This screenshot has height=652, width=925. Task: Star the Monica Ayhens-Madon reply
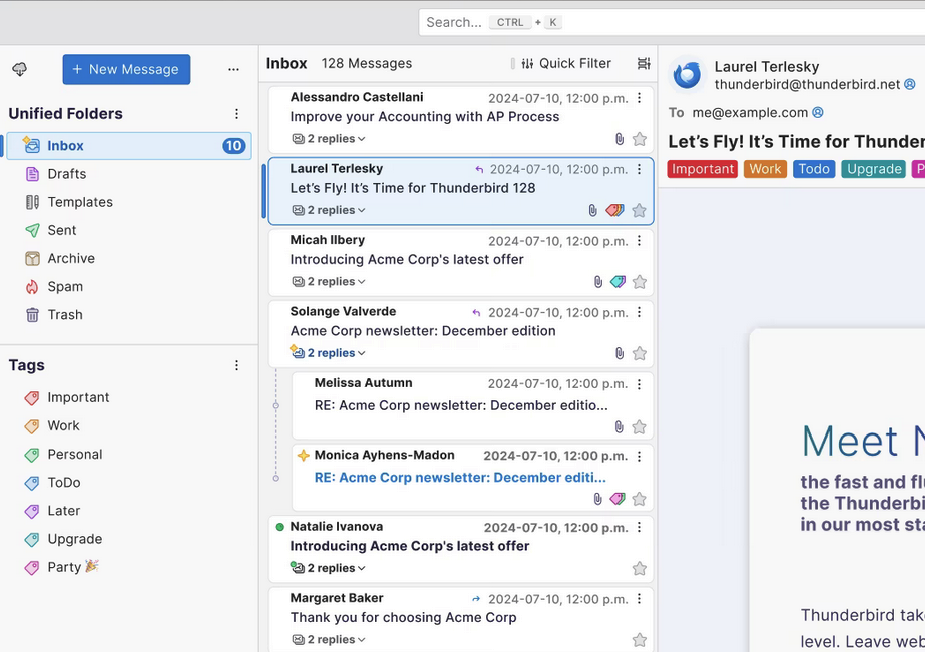(x=639, y=499)
